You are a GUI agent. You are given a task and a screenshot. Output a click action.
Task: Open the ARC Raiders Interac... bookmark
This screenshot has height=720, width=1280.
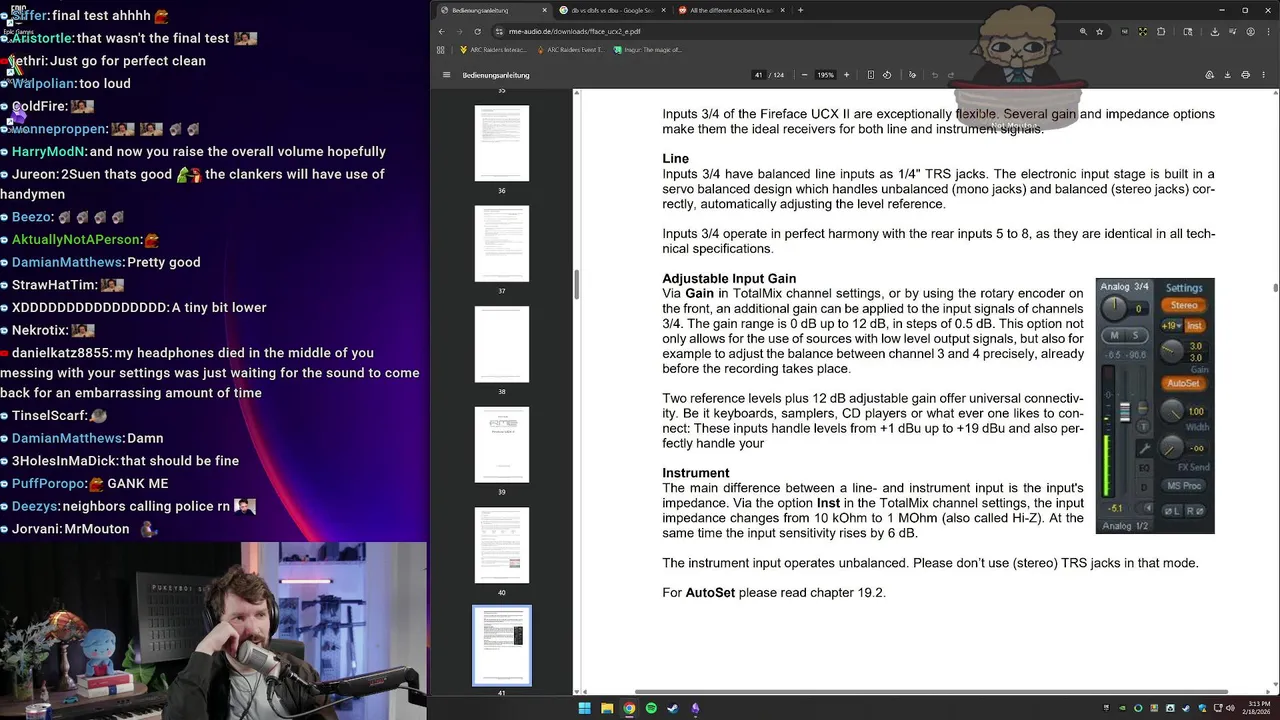(x=491, y=49)
